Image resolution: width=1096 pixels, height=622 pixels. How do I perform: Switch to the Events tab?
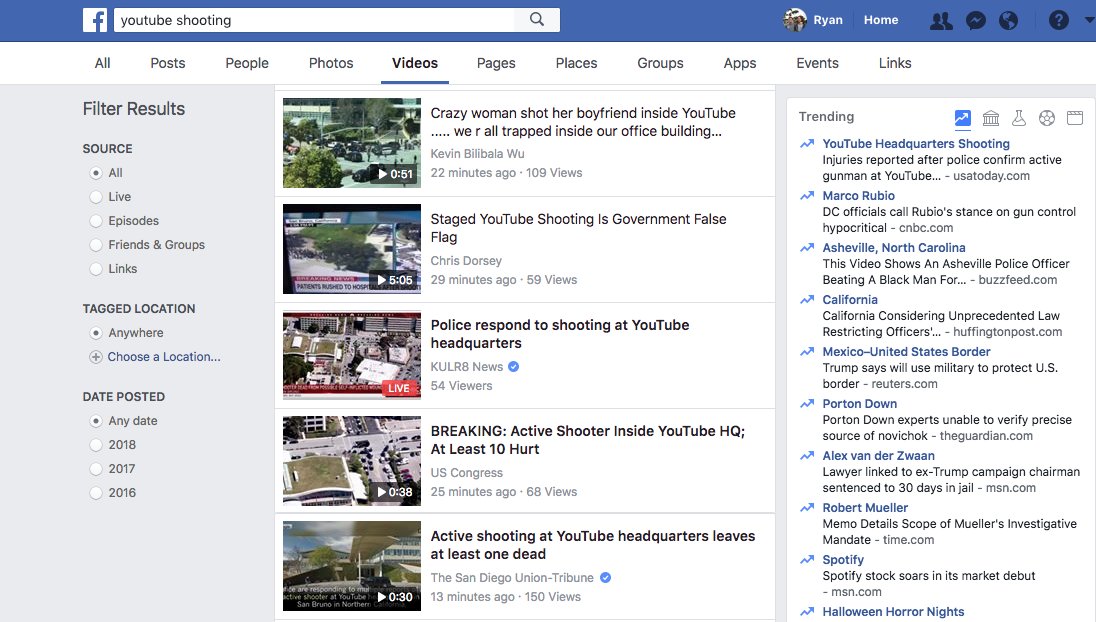pyautogui.click(x=818, y=63)
